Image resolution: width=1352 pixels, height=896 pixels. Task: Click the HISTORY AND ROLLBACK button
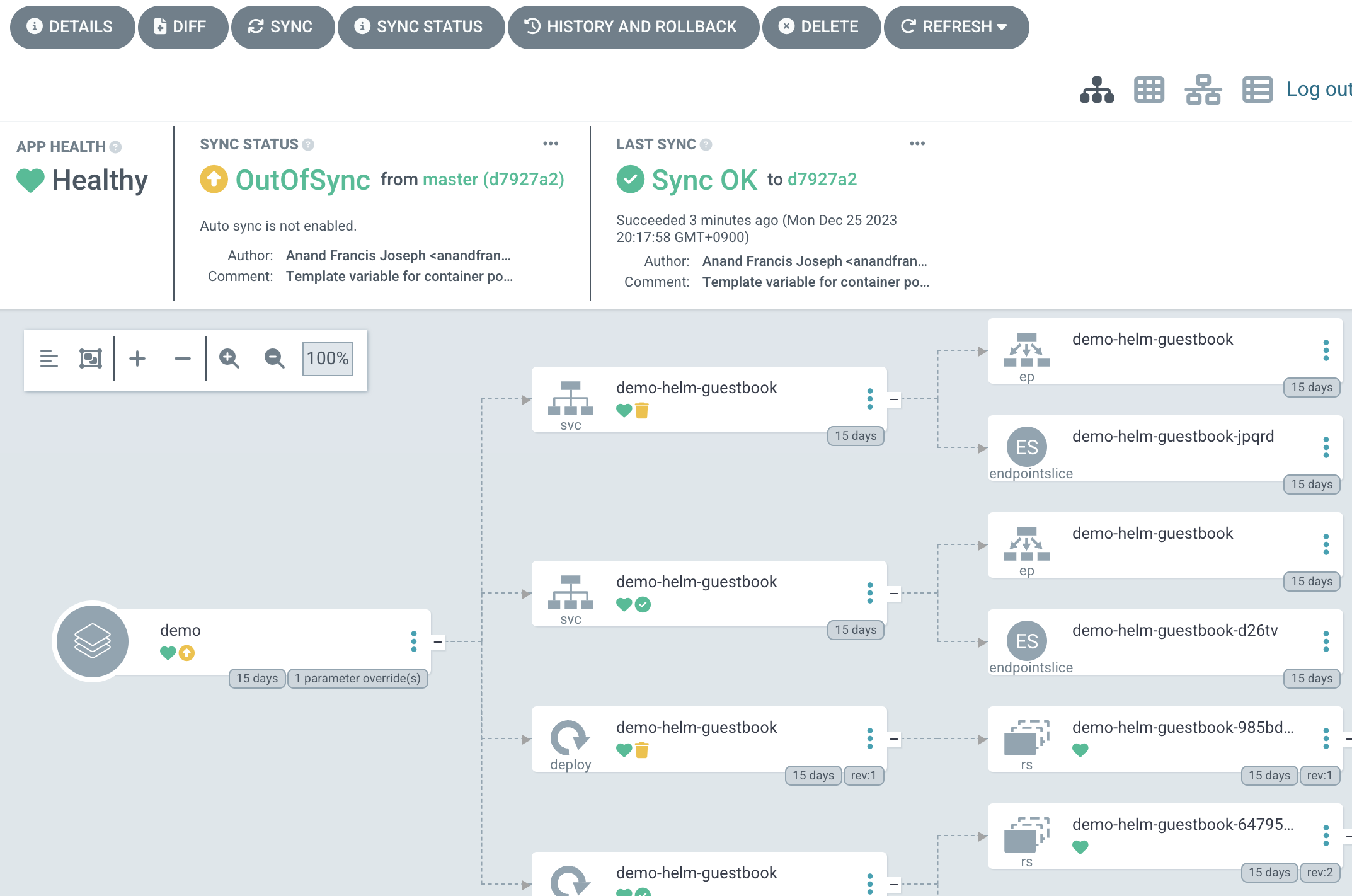(633, 26)
